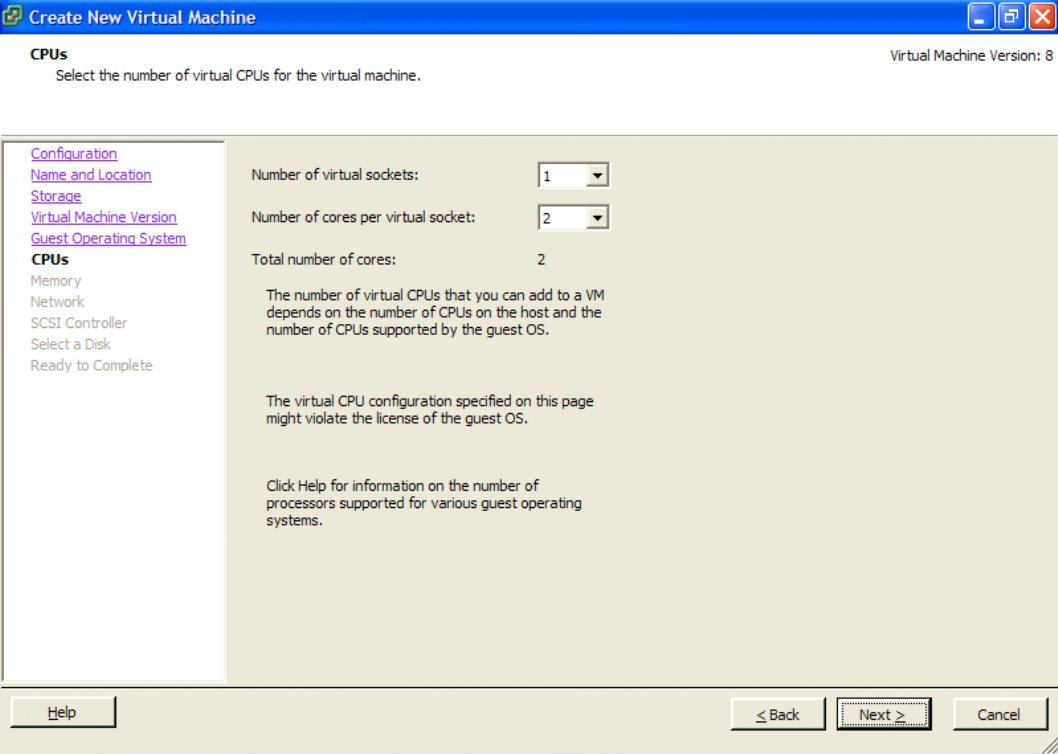1058x754 pixels.
Task: Click the vSphere icon in the title bar
Action: (x=12, y=16)
